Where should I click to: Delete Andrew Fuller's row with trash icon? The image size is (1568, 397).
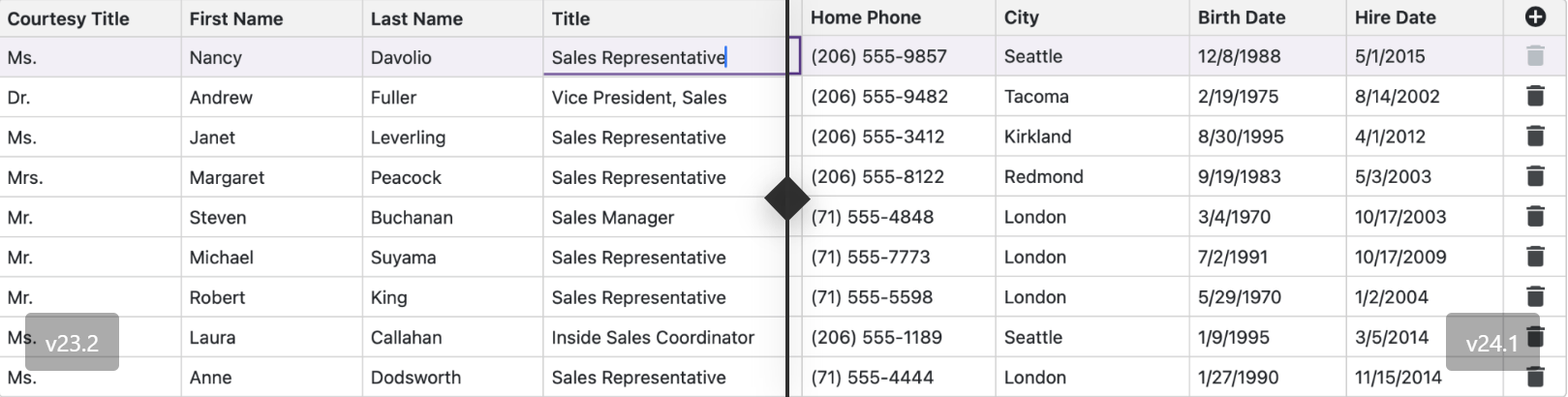1535,96
